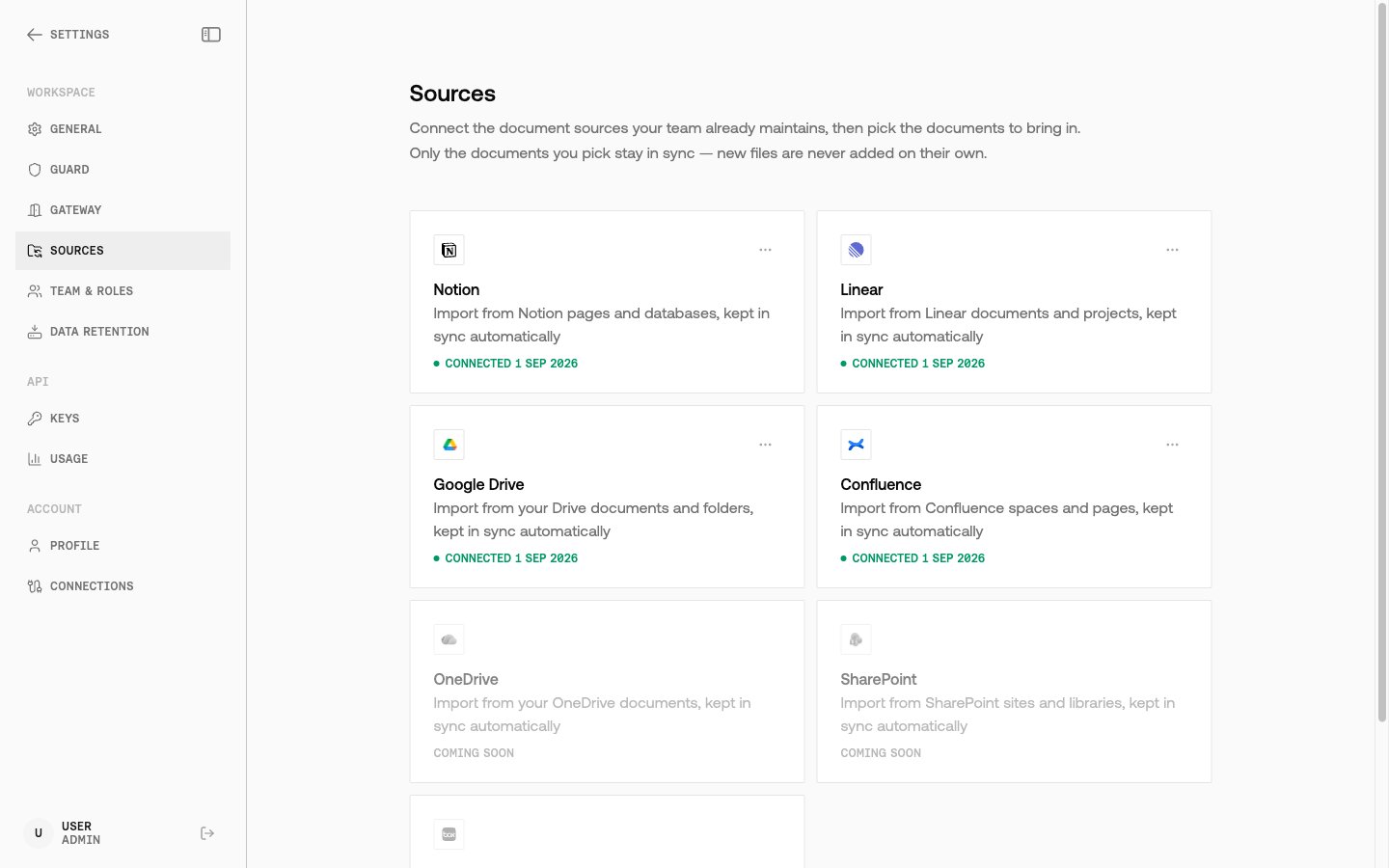Click the Notion logo icon

tap(449, 251)
